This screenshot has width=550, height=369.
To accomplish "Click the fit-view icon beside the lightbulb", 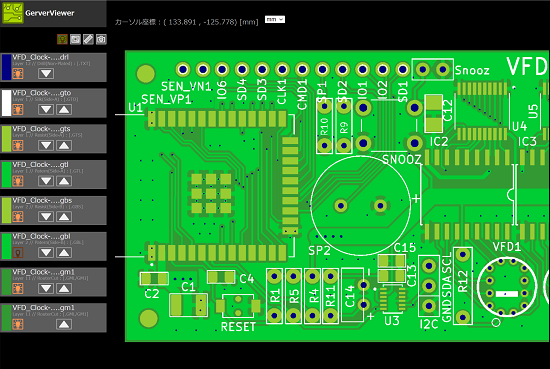I will pos(75,39).
